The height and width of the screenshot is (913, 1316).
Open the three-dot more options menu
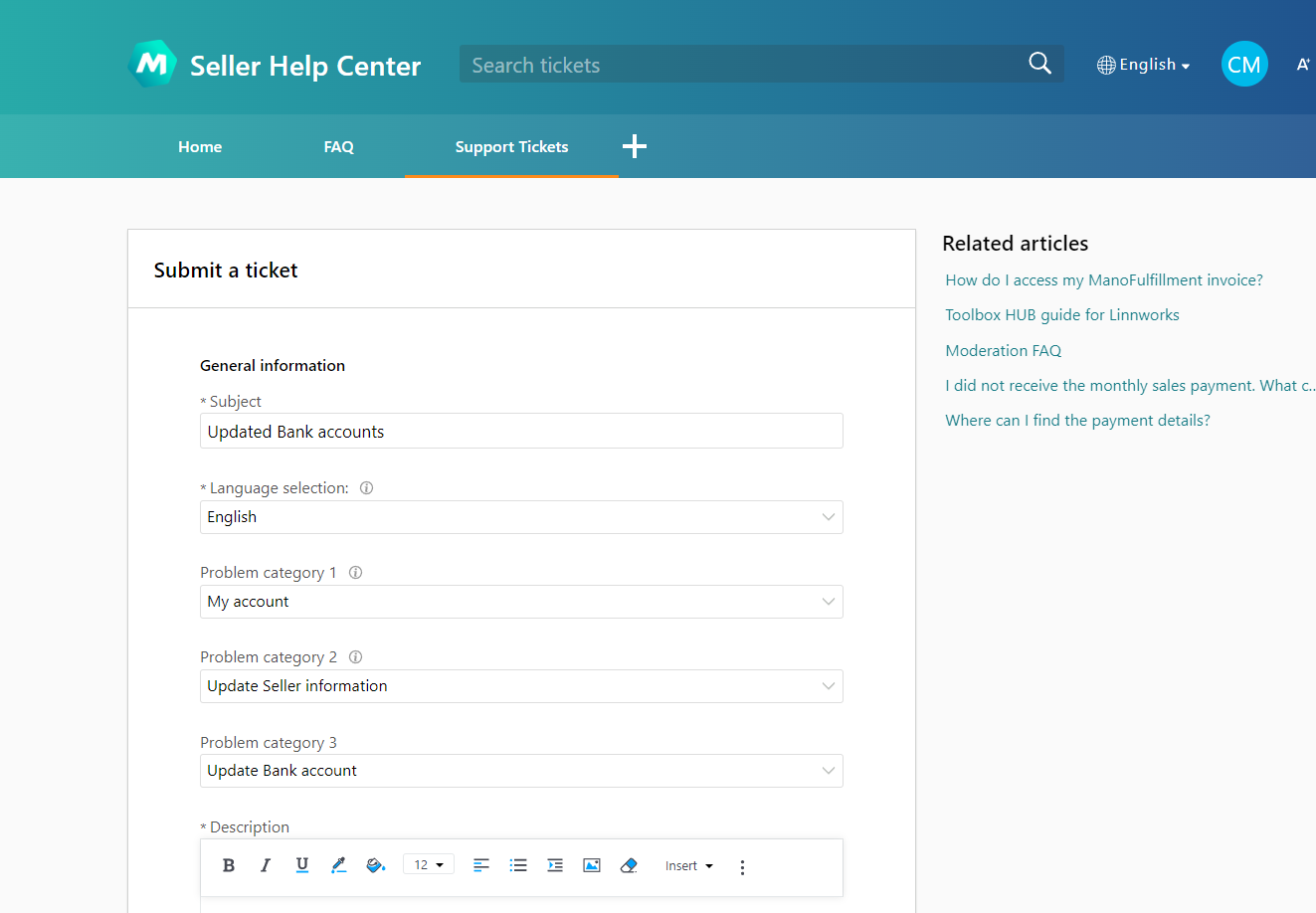742,867
